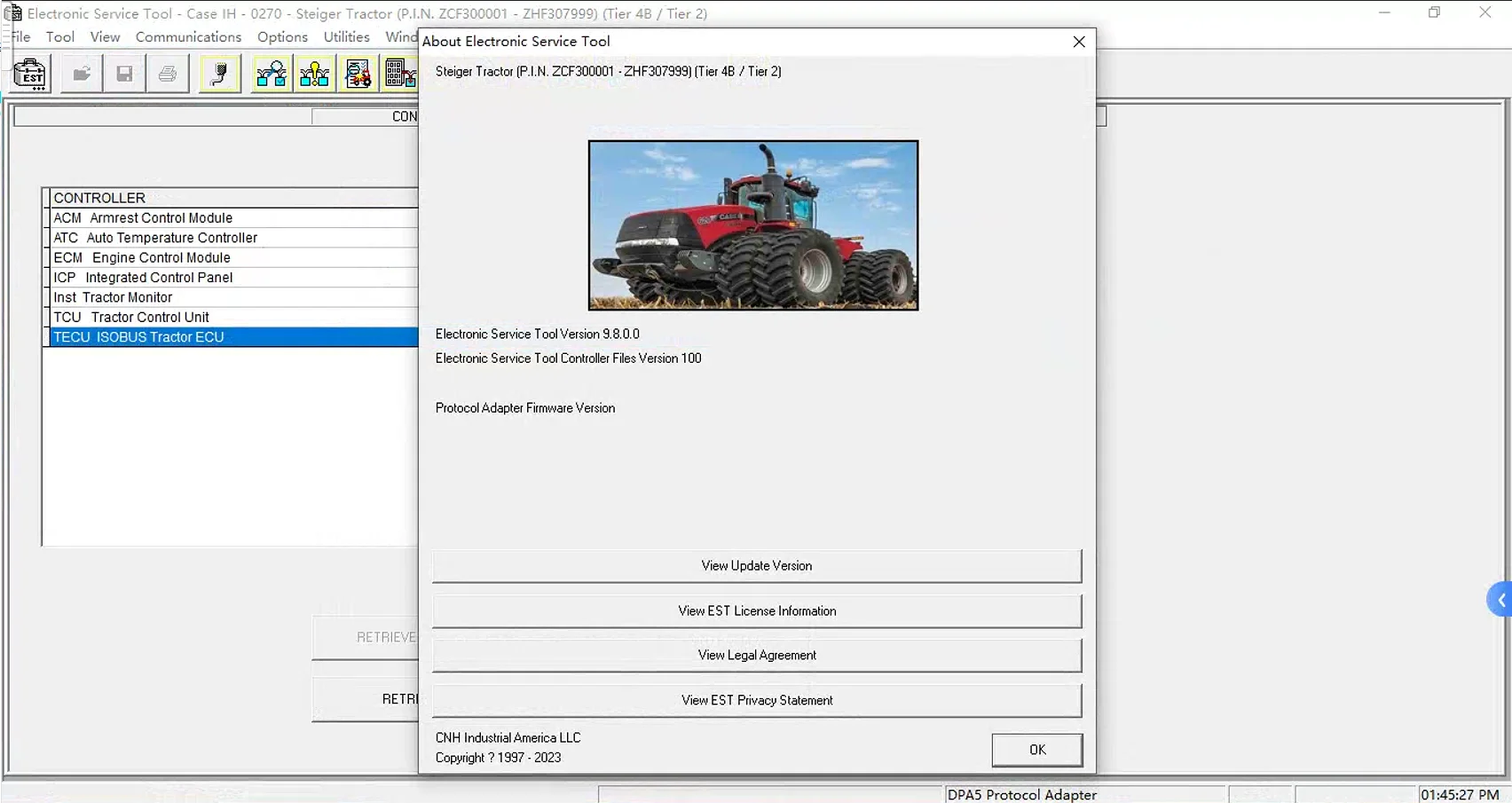
Task: Click the 01:45:27 PM clock in status bar
Action: click(x=1461, y=795)
